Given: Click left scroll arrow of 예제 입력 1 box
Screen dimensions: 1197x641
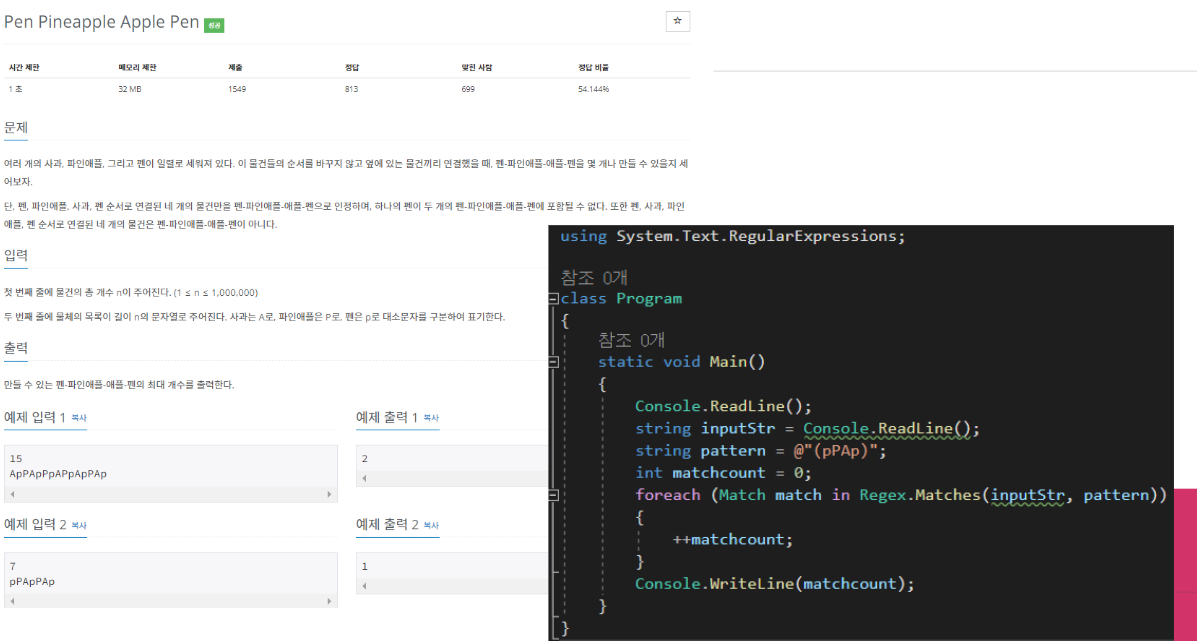Looking at the screenshot, I should 11,494.
